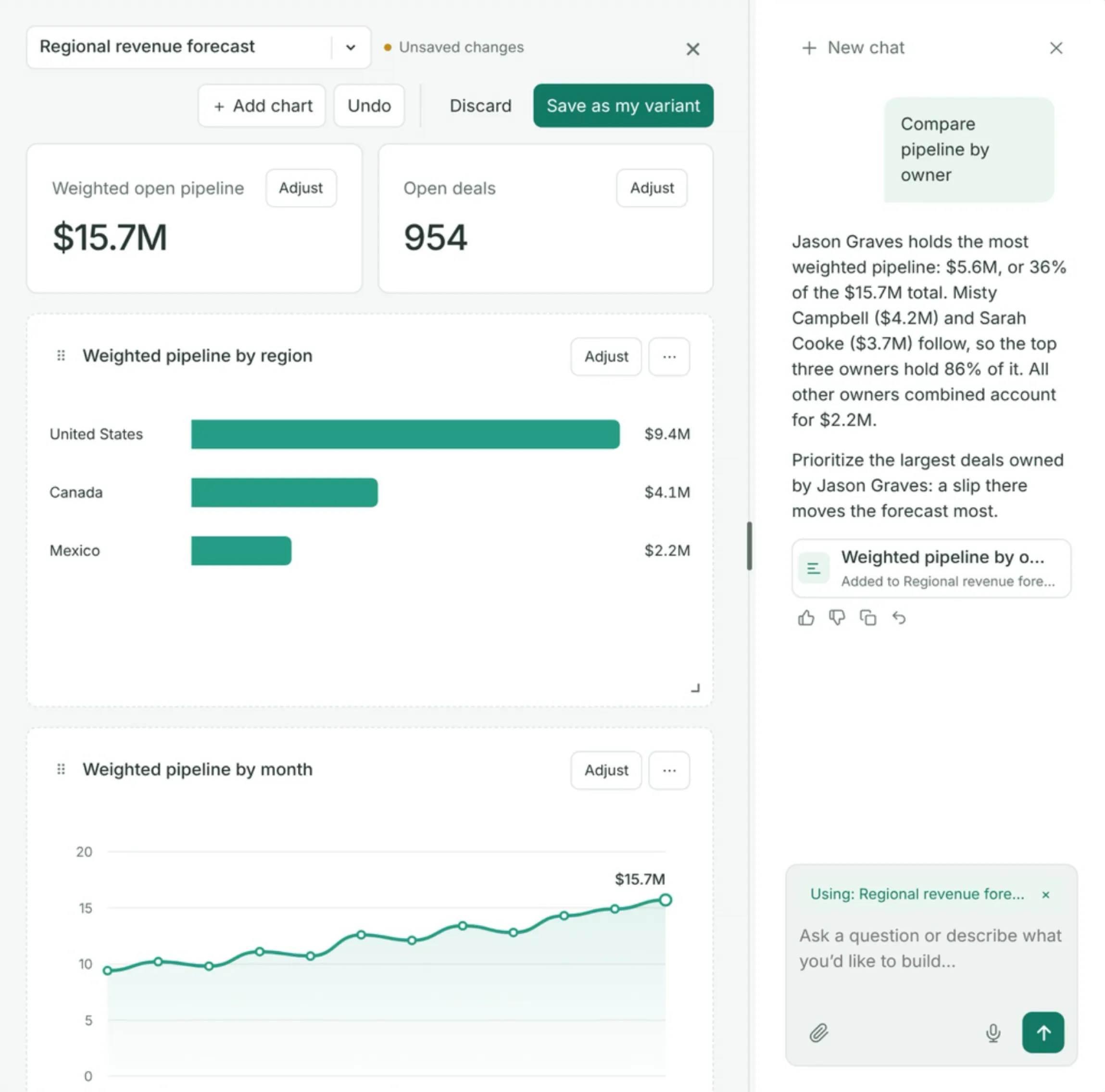Undo the last change
The height and width of the screenshot is (1092, 1105).
coord(369,106)
